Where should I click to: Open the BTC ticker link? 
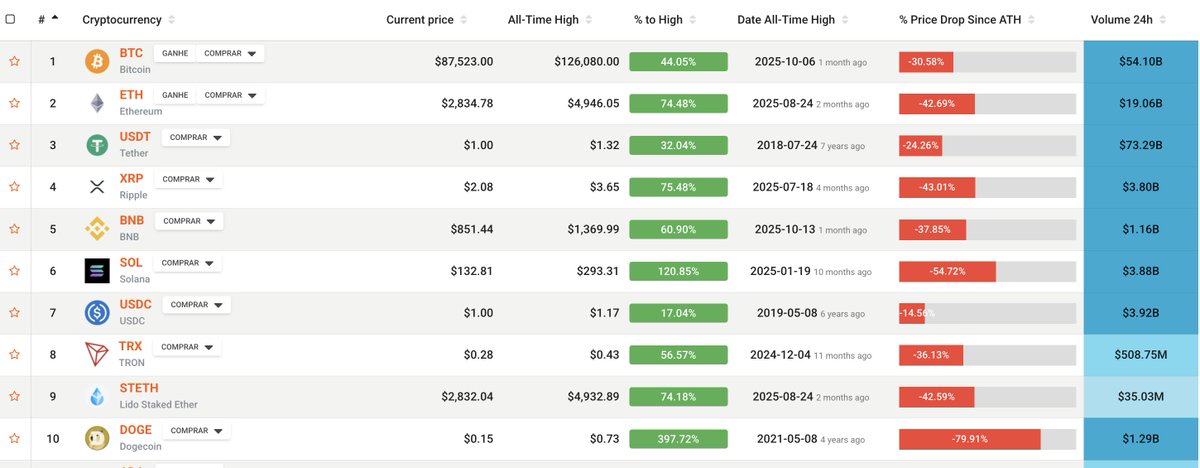point(131,53)
